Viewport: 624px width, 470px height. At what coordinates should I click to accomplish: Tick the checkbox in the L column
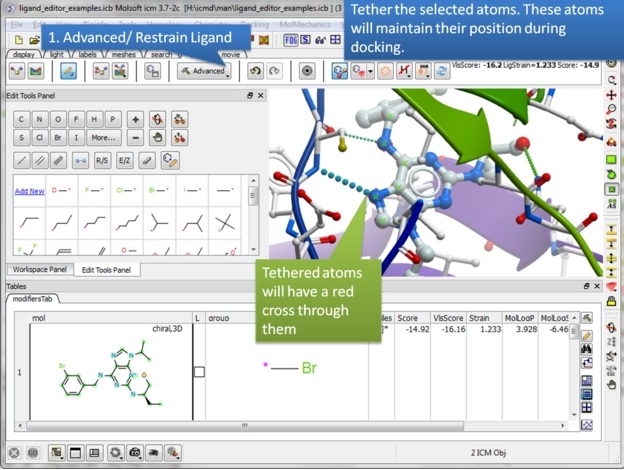[199, 372]
